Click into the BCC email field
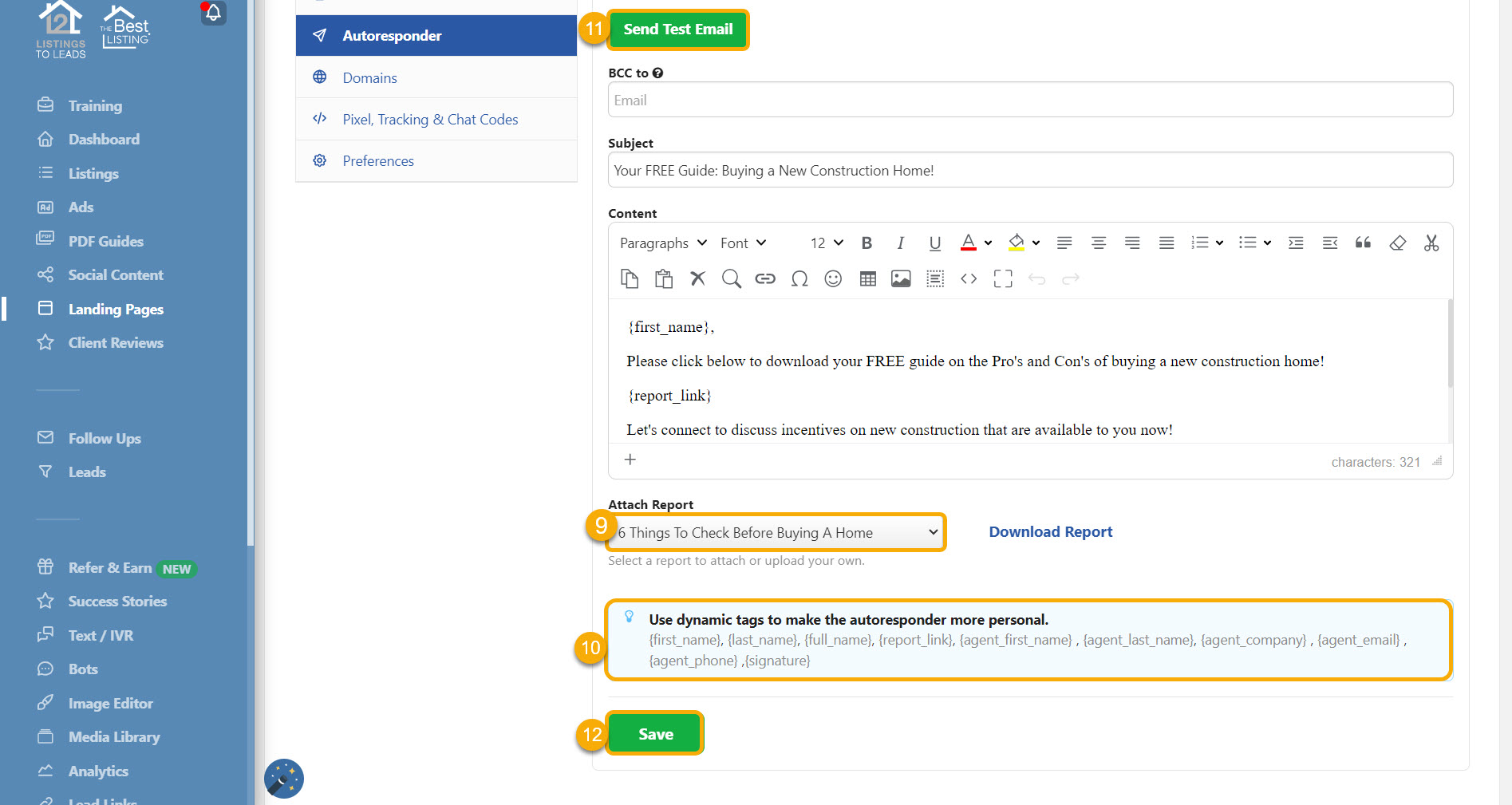 (x=1029, y=101)
